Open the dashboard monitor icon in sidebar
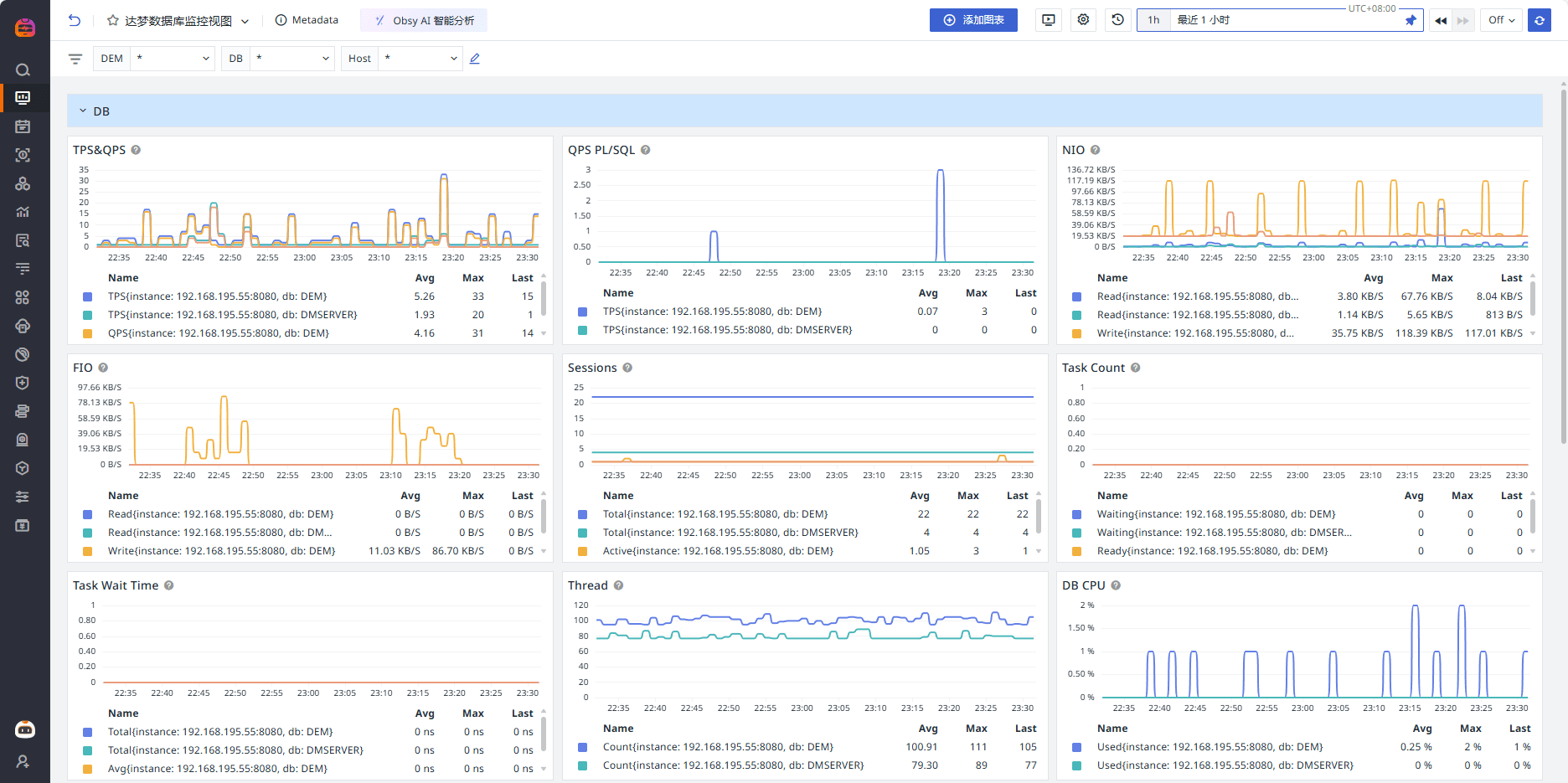Screen dimensions: 1568x783 click(23, 98)
